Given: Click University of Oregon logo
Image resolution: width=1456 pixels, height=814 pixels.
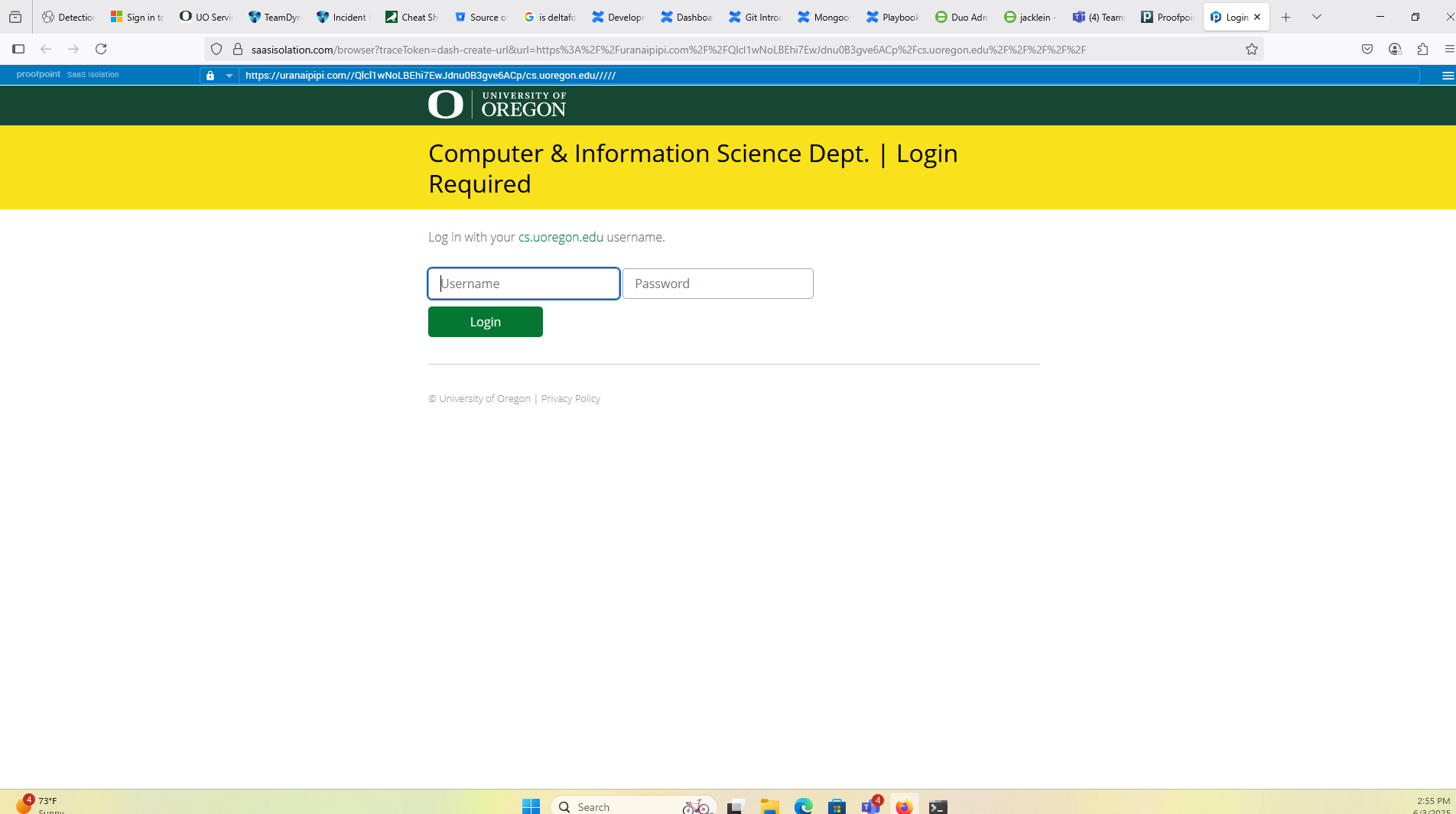Looking at the screenshot, I should (497, 105).
